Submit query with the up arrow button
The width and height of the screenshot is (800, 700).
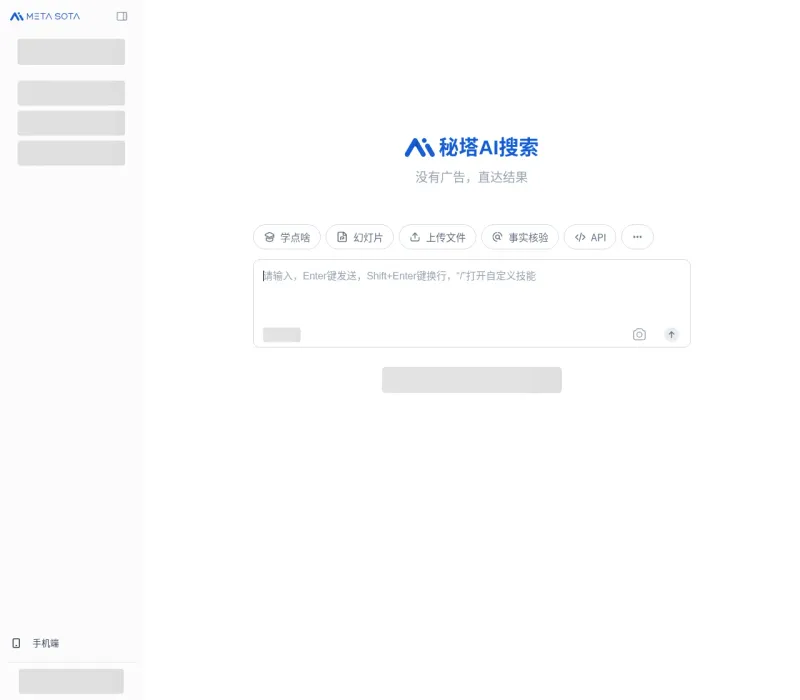(671, 335)
